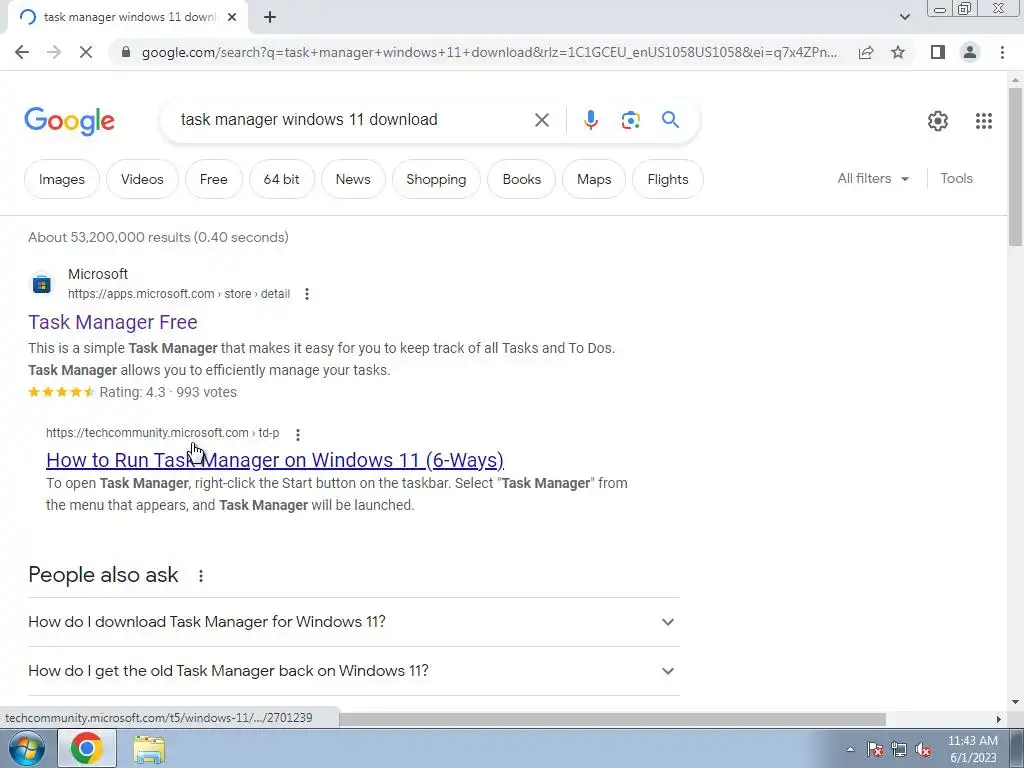Filter results by Images
The width and height of the screenshot is (1024, 768).
tap(61, 179)
